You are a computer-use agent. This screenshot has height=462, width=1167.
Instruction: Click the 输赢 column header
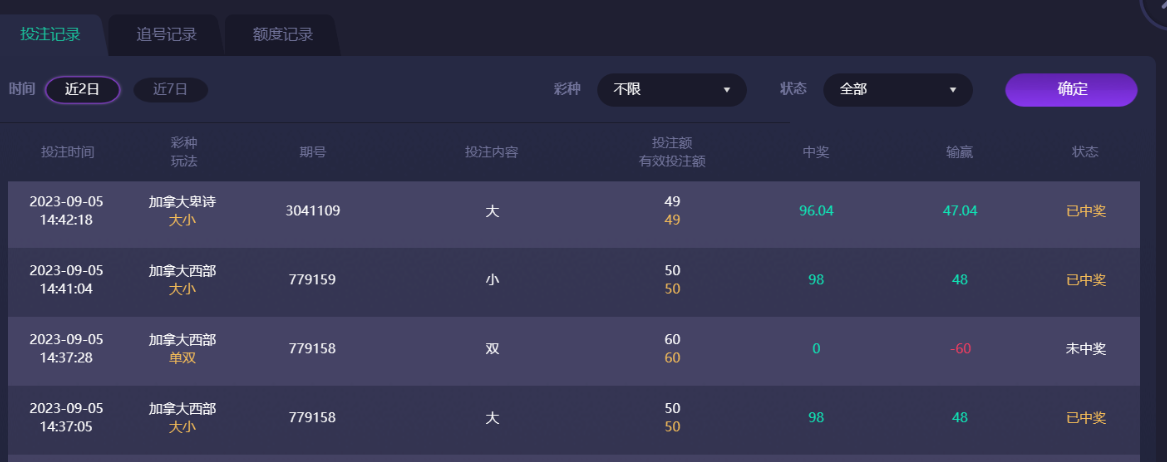point(960,152)
